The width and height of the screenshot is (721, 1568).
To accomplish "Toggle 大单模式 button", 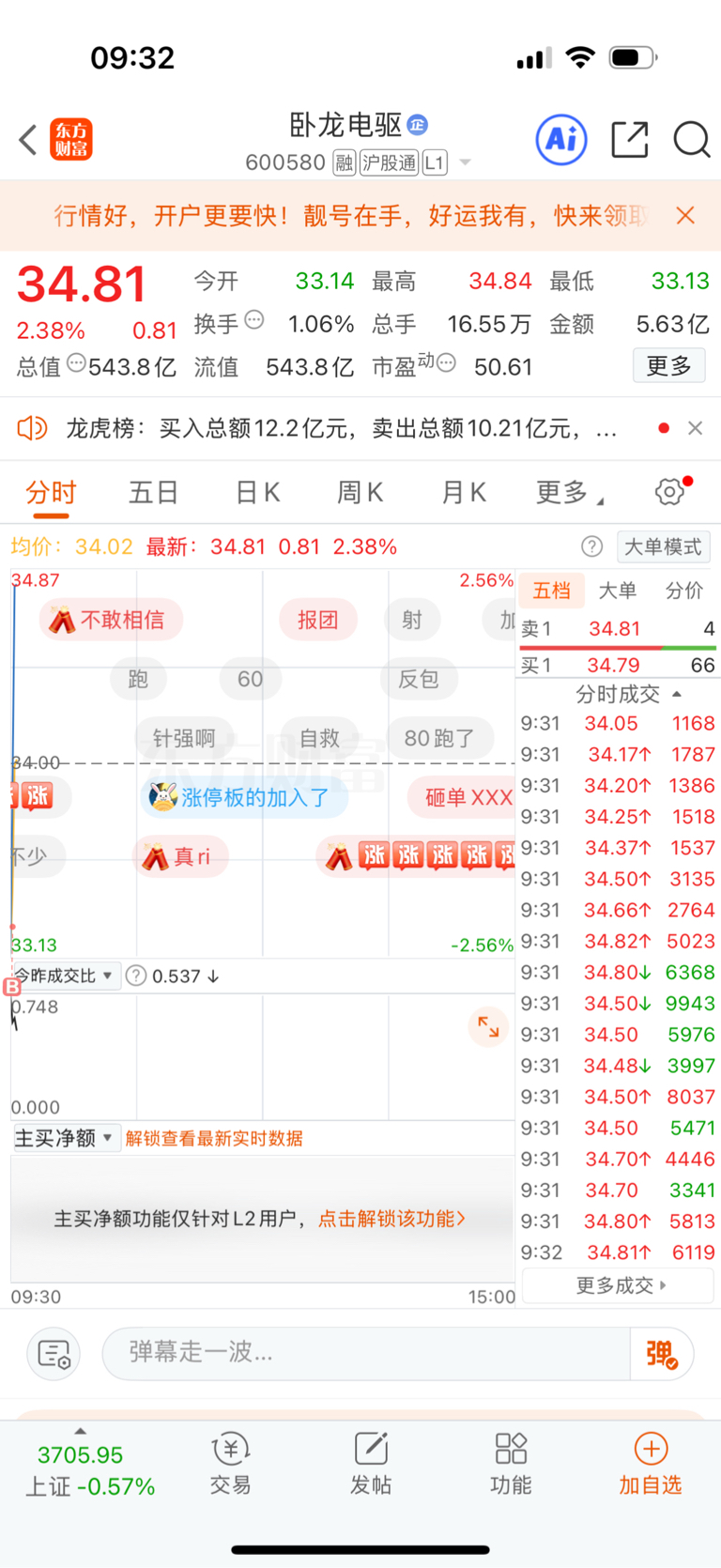I will pos(663,546).
